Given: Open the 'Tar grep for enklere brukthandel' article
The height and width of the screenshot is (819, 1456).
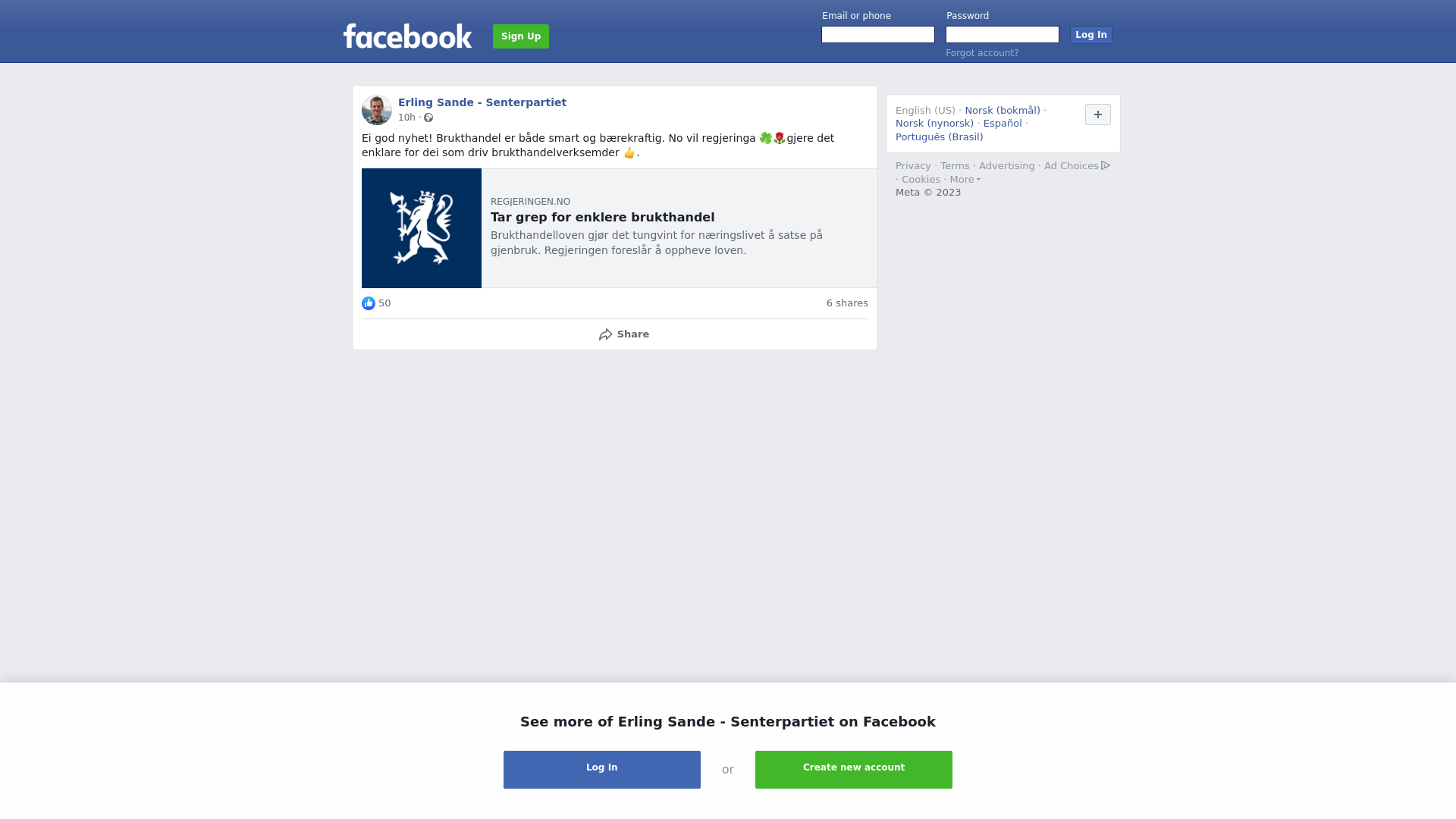Looking at the screenshot, I should point(602,218).
